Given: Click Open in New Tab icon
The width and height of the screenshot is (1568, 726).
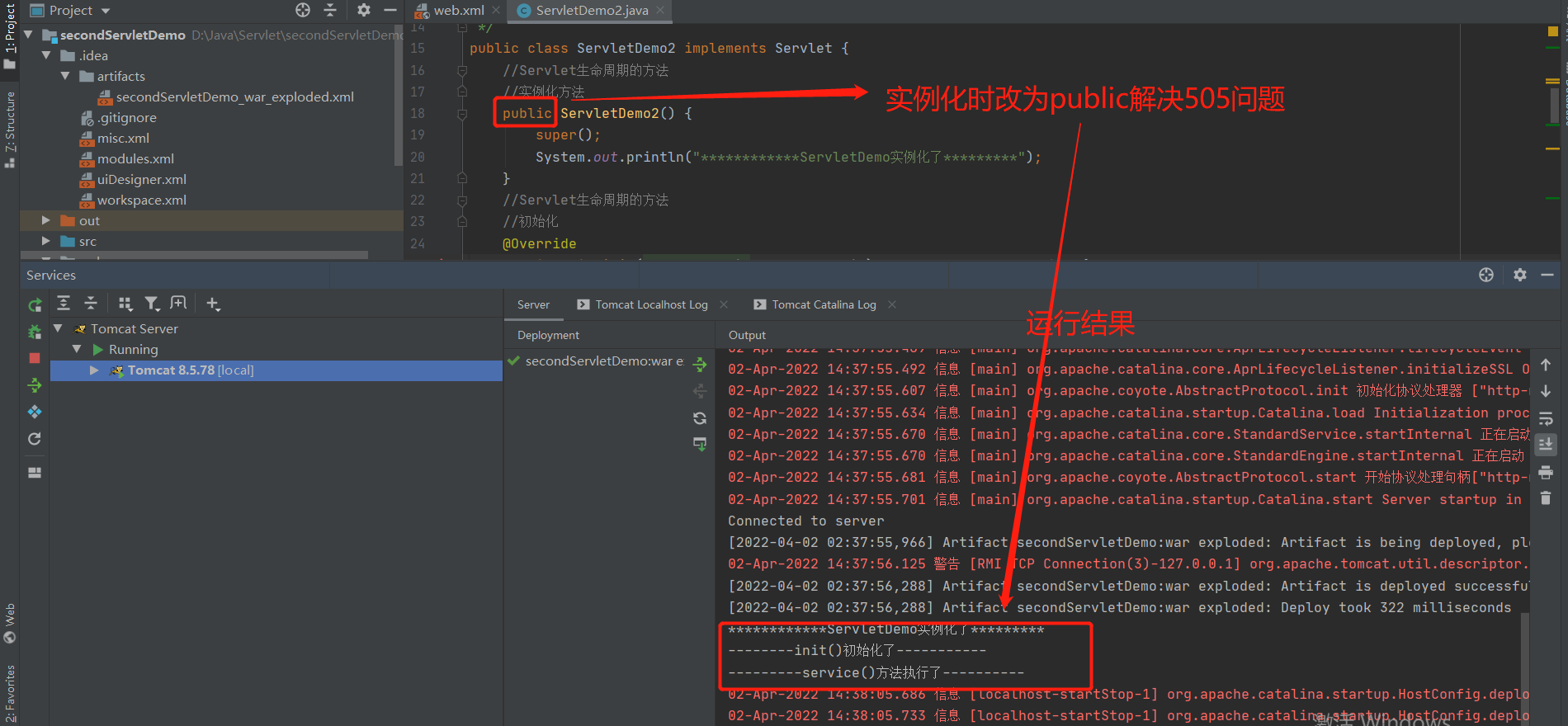Looking at the screenshot, I should click(178, 304).
